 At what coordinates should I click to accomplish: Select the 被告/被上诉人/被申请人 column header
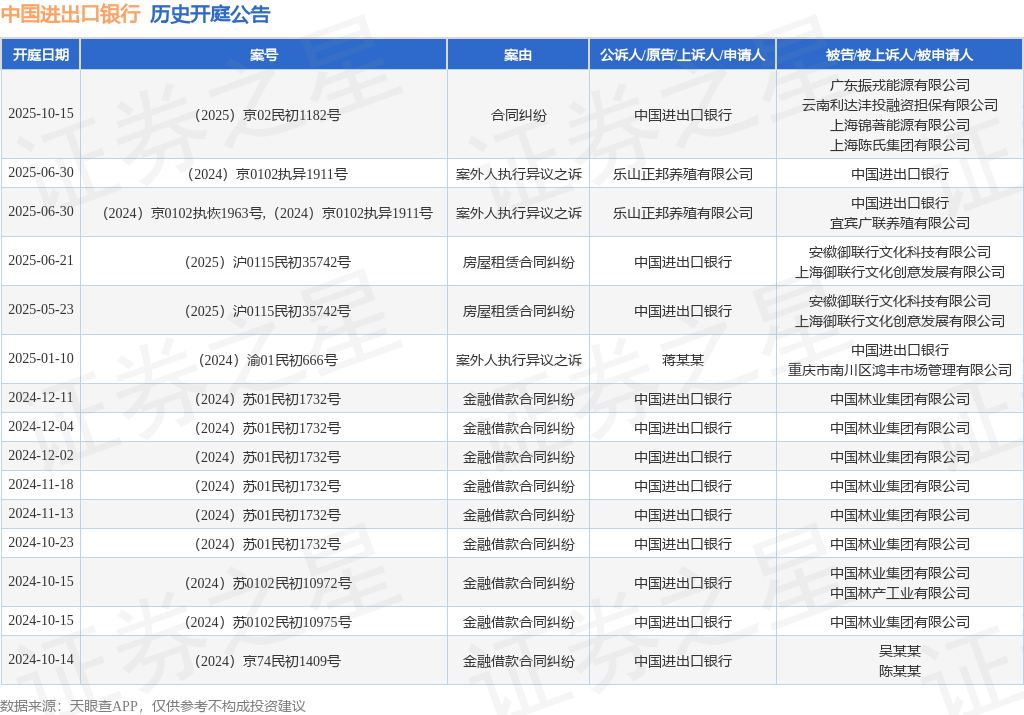coord(899,55)
